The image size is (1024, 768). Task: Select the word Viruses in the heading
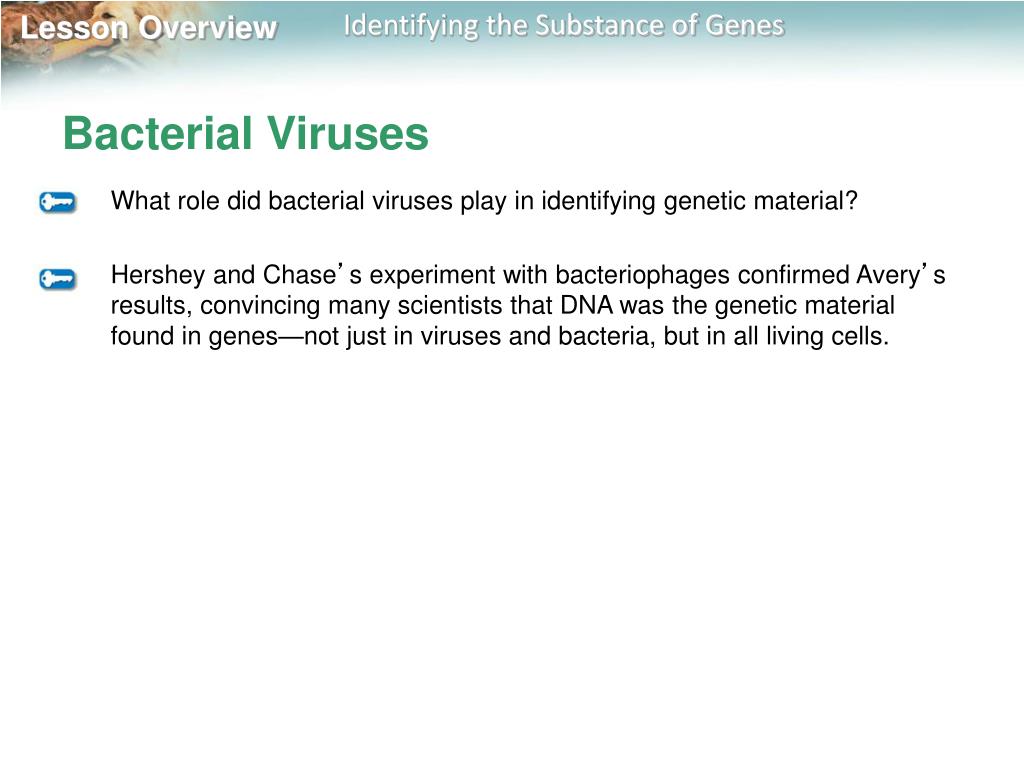(348, 133)
